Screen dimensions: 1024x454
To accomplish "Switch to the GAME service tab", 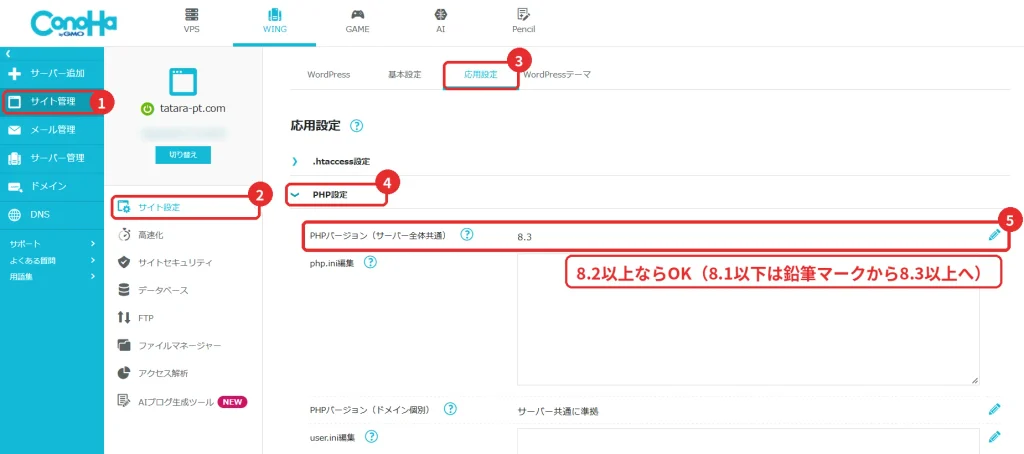I will point(357,22).
